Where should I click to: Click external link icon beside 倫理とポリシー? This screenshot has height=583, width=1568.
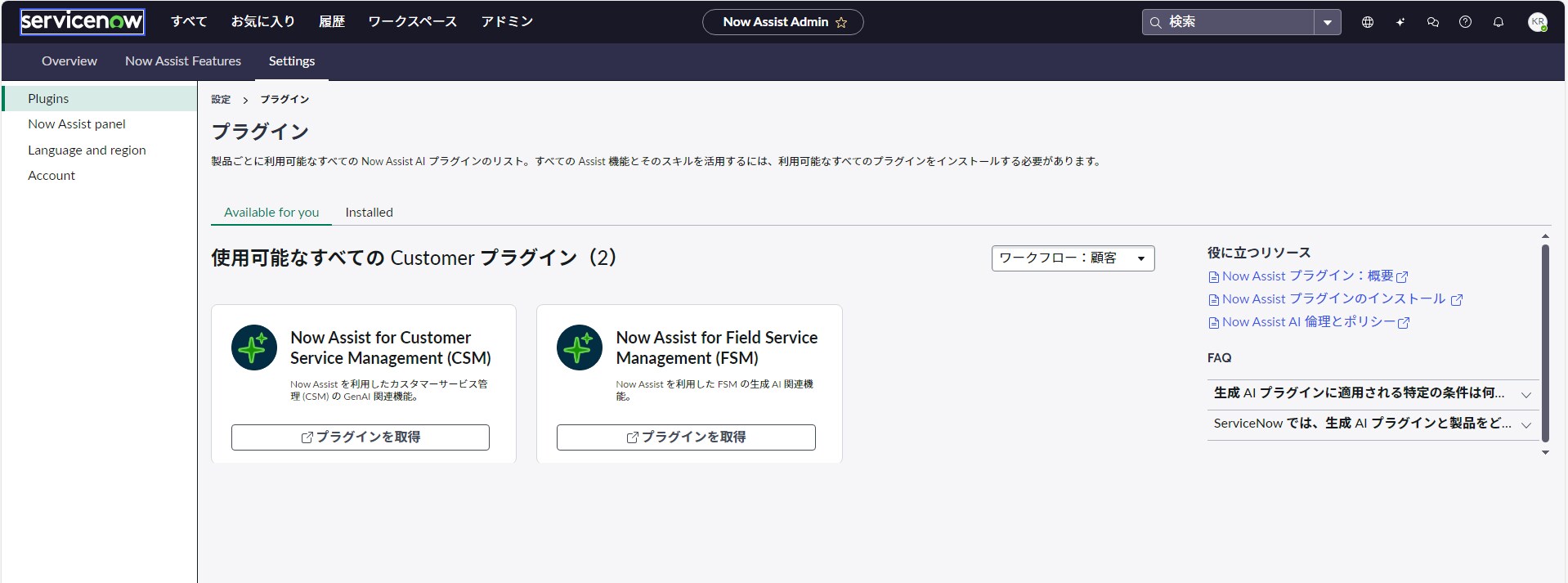1404,323
